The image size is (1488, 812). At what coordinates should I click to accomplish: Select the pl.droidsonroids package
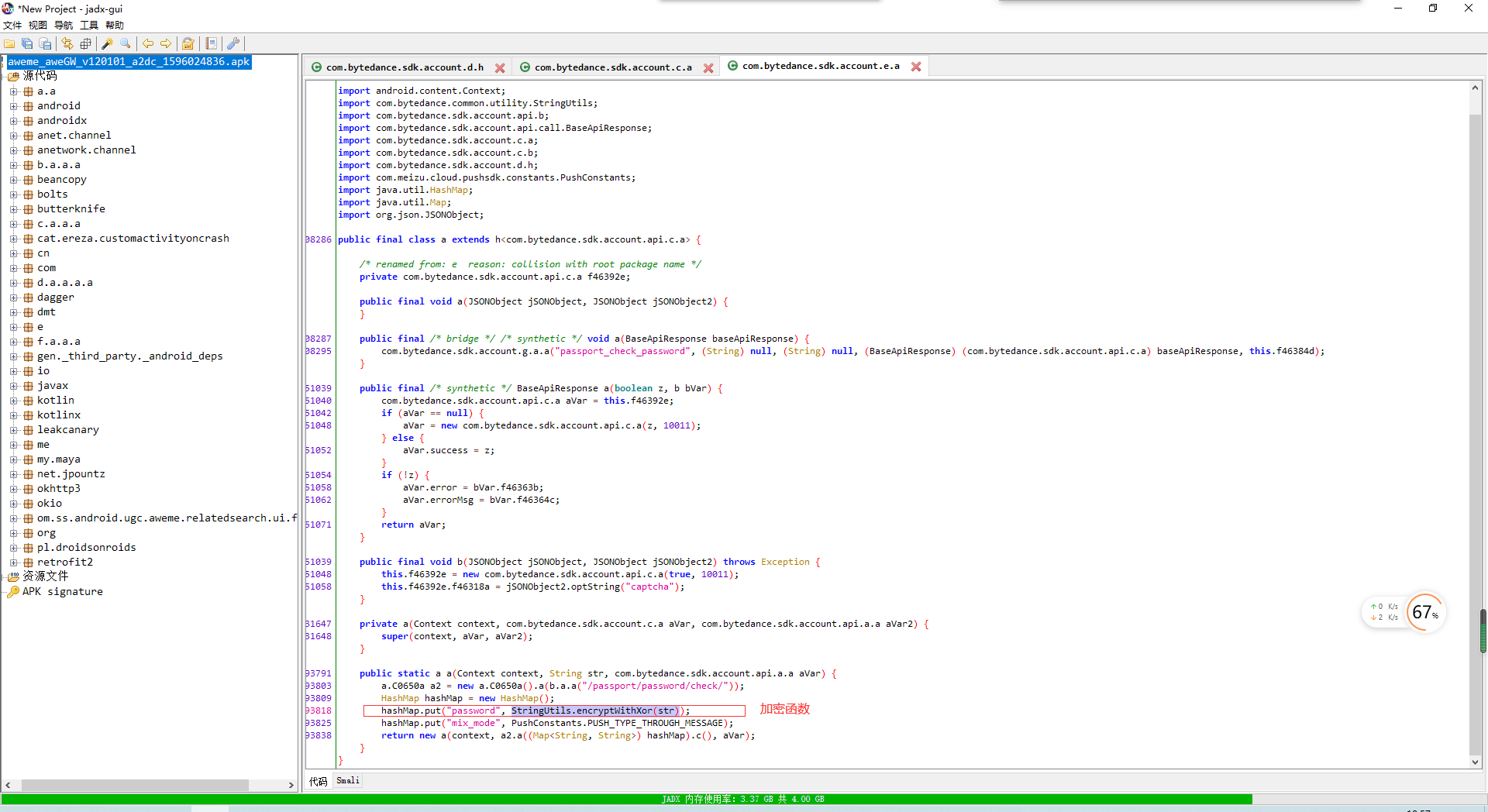tap(87, 548)
